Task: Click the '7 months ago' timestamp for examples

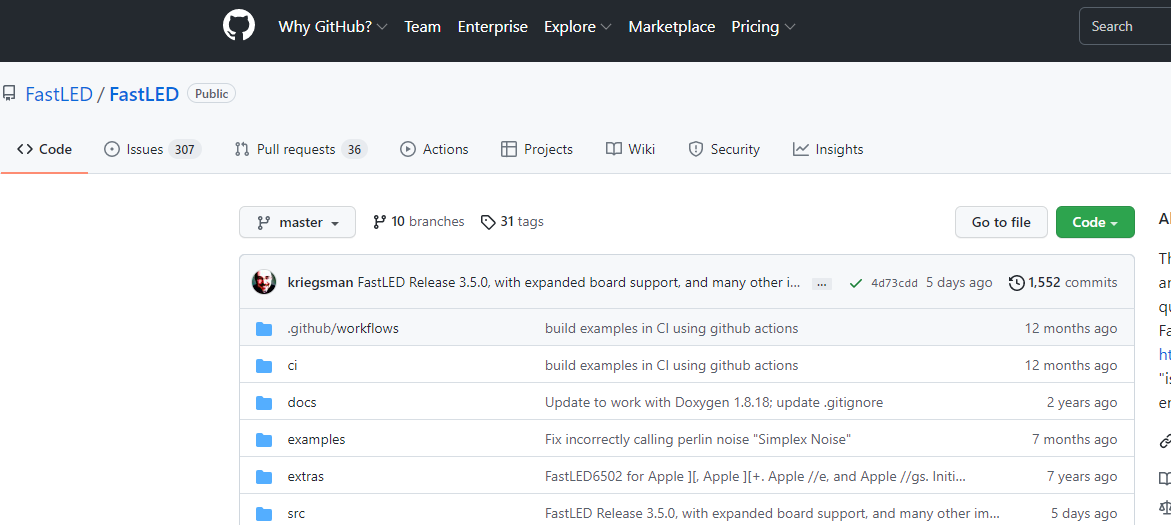Action: coord(1075,440)
